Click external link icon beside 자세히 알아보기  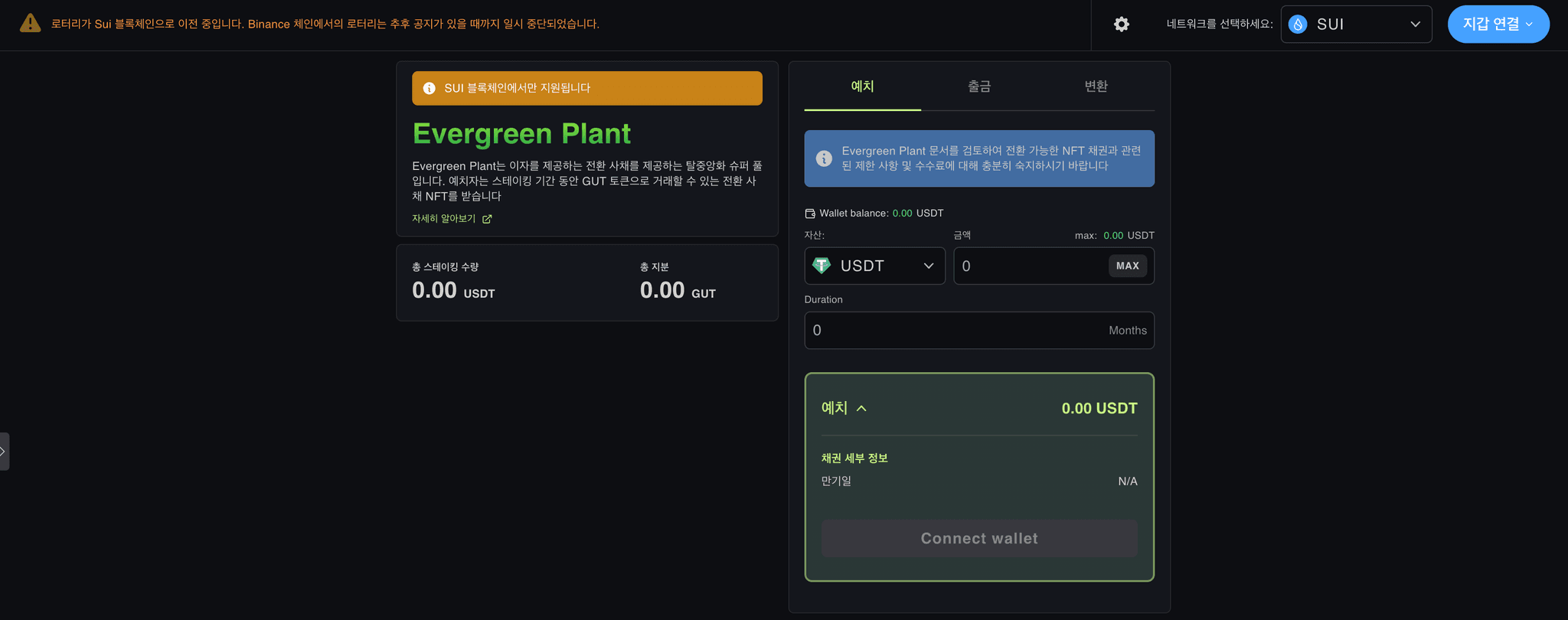[x=487, y=219]
